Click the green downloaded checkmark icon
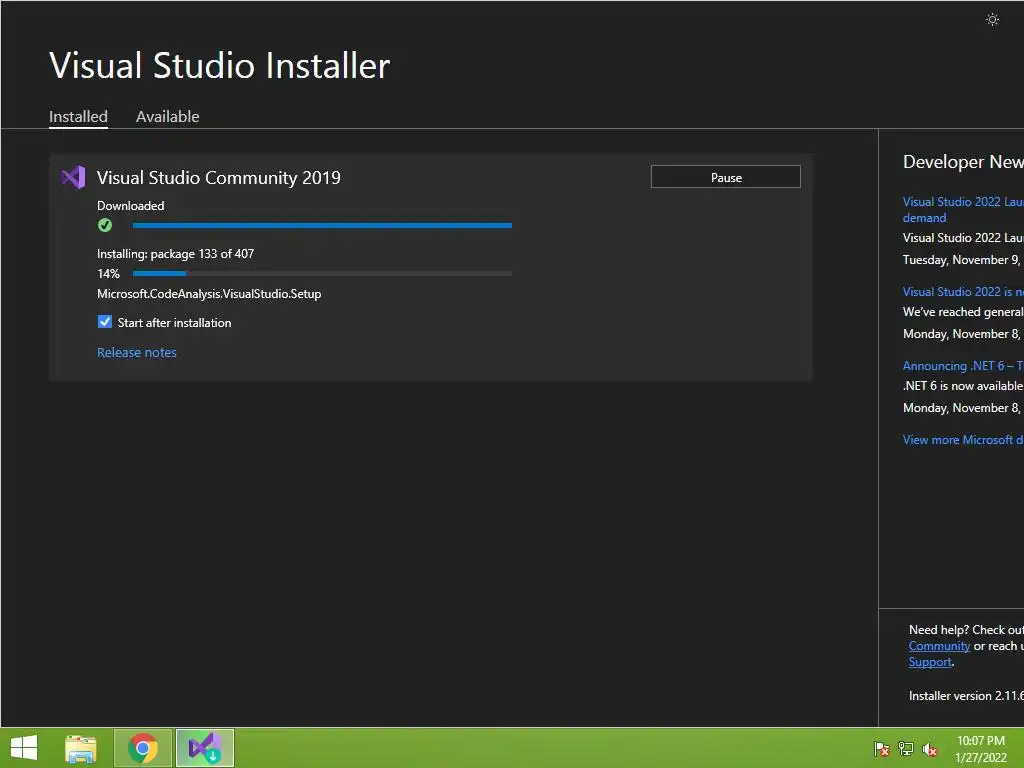Screen dimensions: 1024x768 point(105,225)
